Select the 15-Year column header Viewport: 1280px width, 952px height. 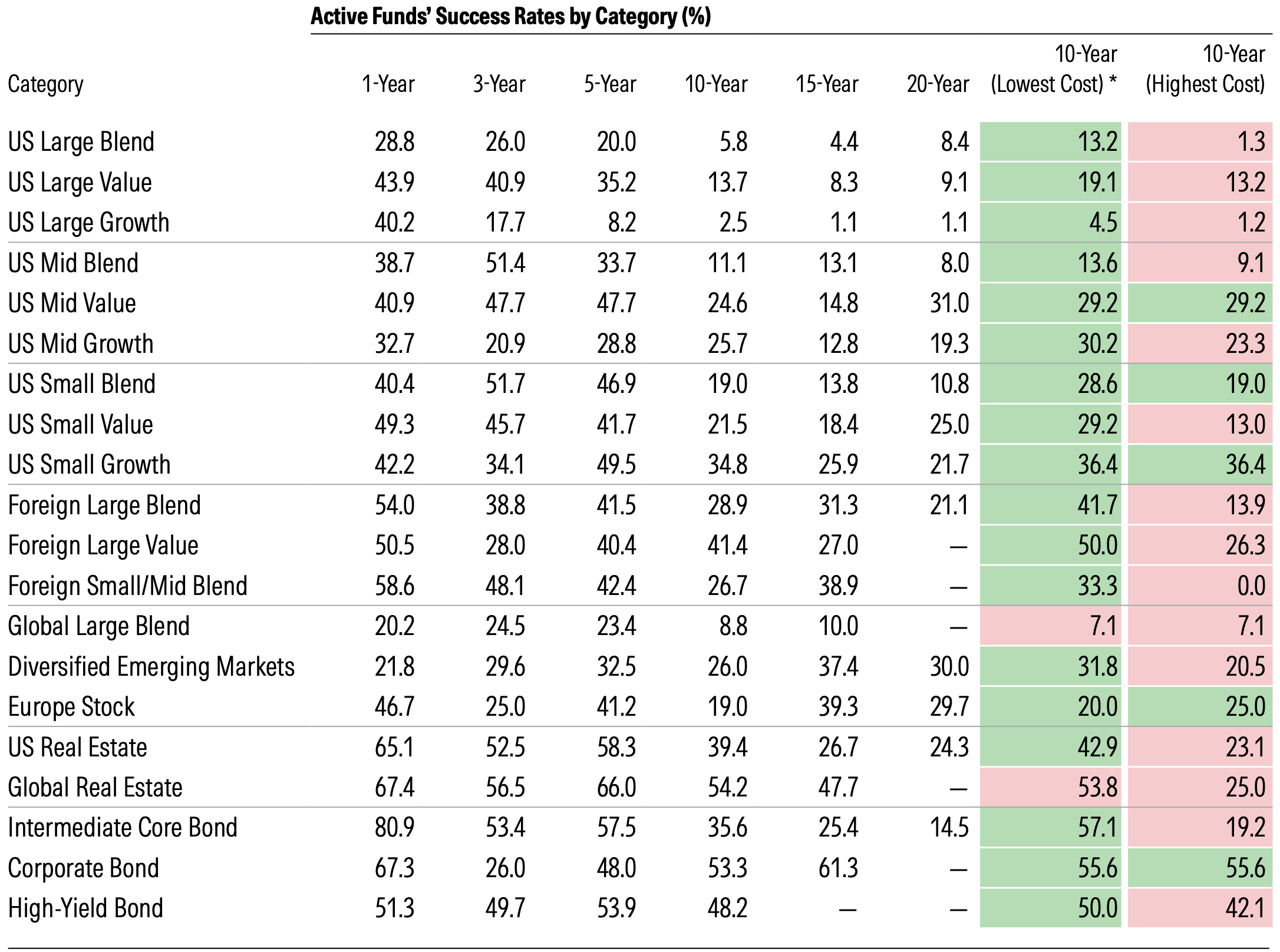click(x=827, y=84)
